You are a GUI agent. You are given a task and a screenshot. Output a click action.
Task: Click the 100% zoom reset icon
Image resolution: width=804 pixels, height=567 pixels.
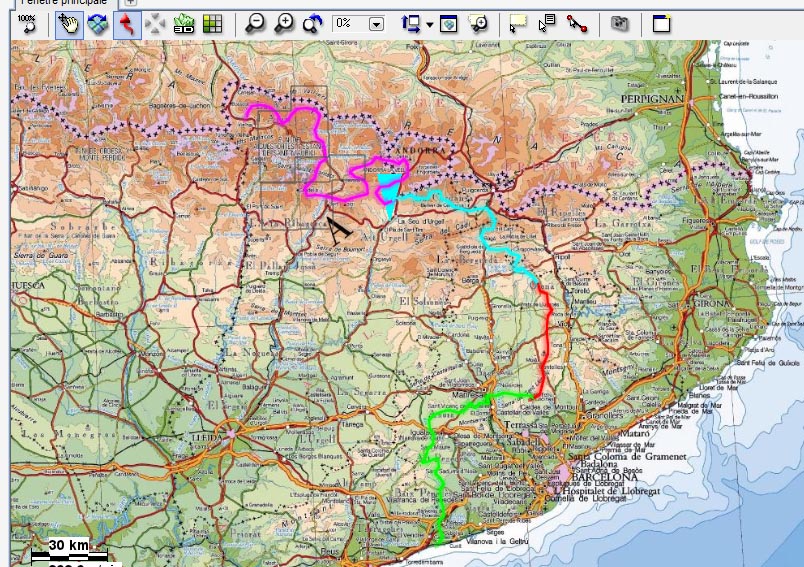[27, 24]
